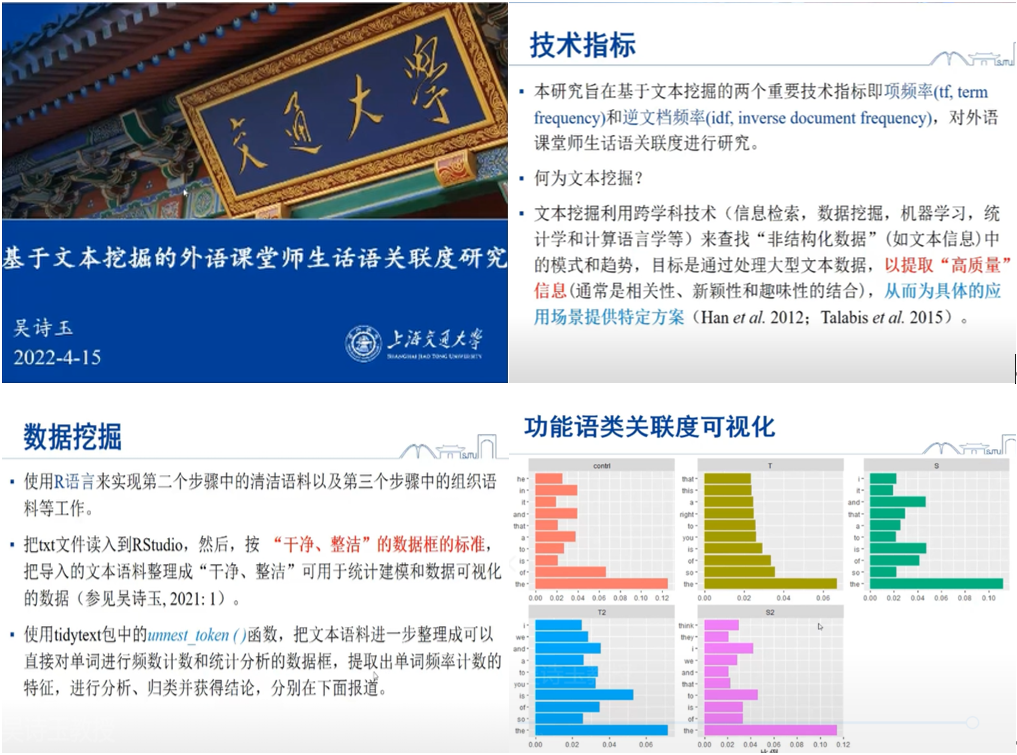Image resolution: width=1017 pixels, height=755 pixels.
Task: Select the T2 chart panel header
Action: tap(601, 611)
